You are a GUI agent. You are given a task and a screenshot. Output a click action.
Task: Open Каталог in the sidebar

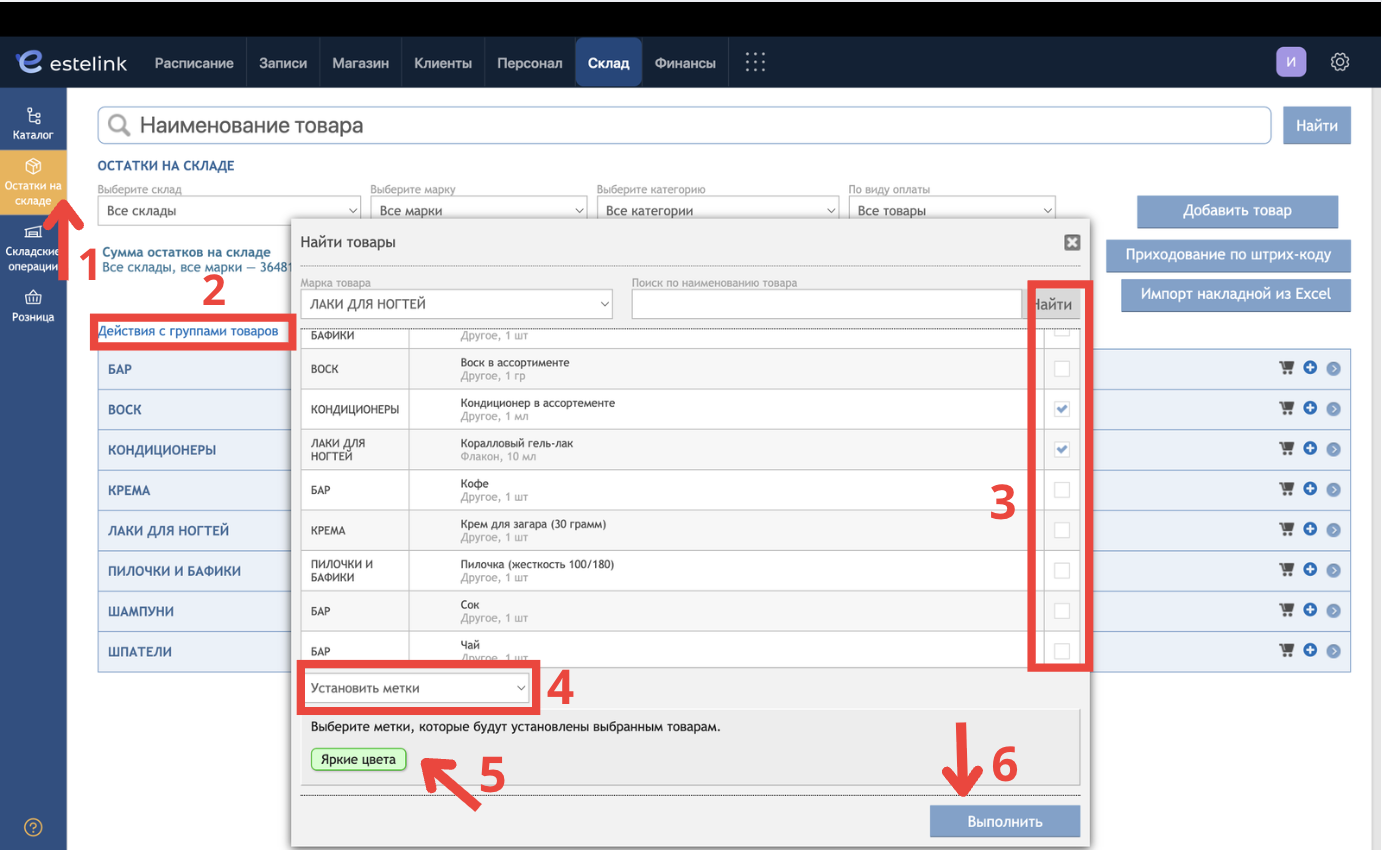[x=33, y=124]
